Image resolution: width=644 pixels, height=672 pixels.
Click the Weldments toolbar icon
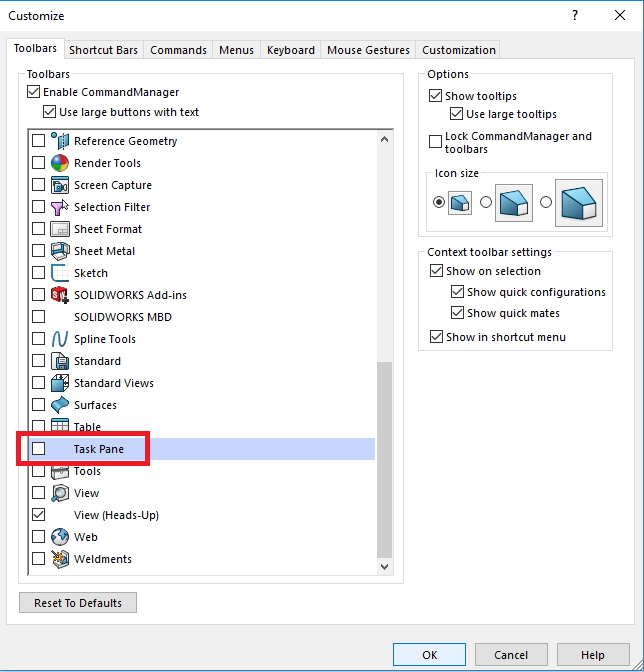click(59, 559)
